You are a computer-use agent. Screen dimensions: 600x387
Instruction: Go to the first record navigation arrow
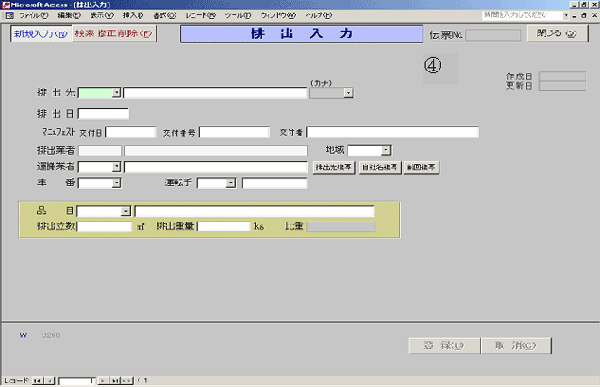tap(37, 380)
